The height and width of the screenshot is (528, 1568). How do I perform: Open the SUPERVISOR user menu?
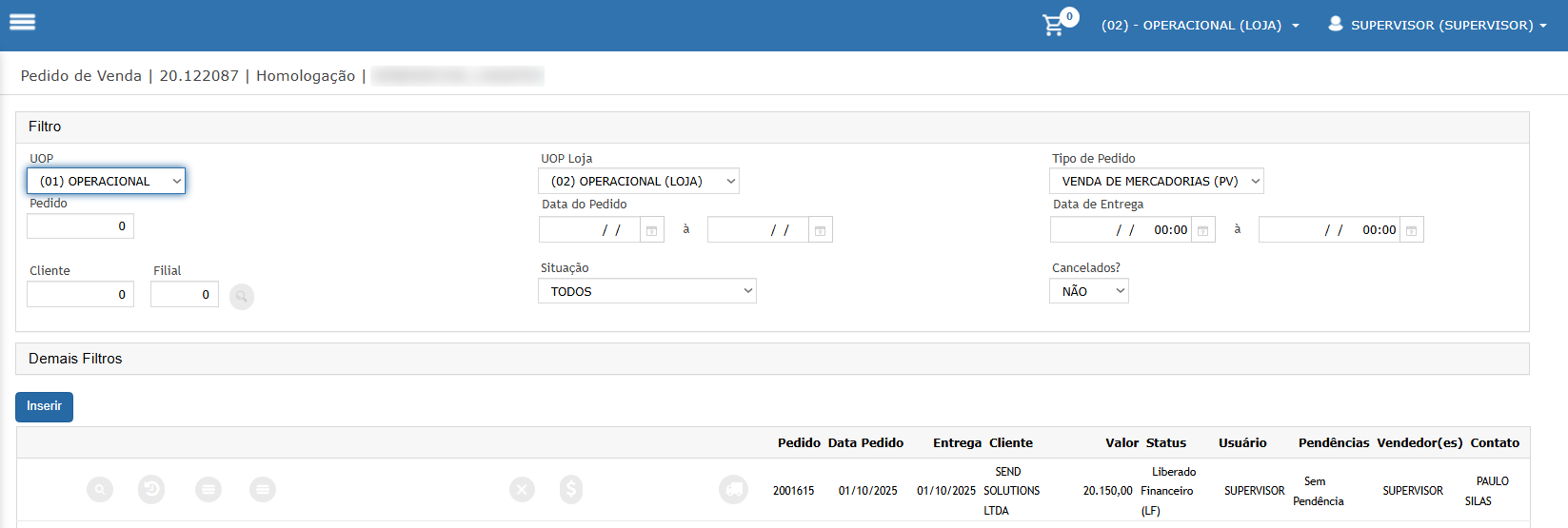(1437, 26)
